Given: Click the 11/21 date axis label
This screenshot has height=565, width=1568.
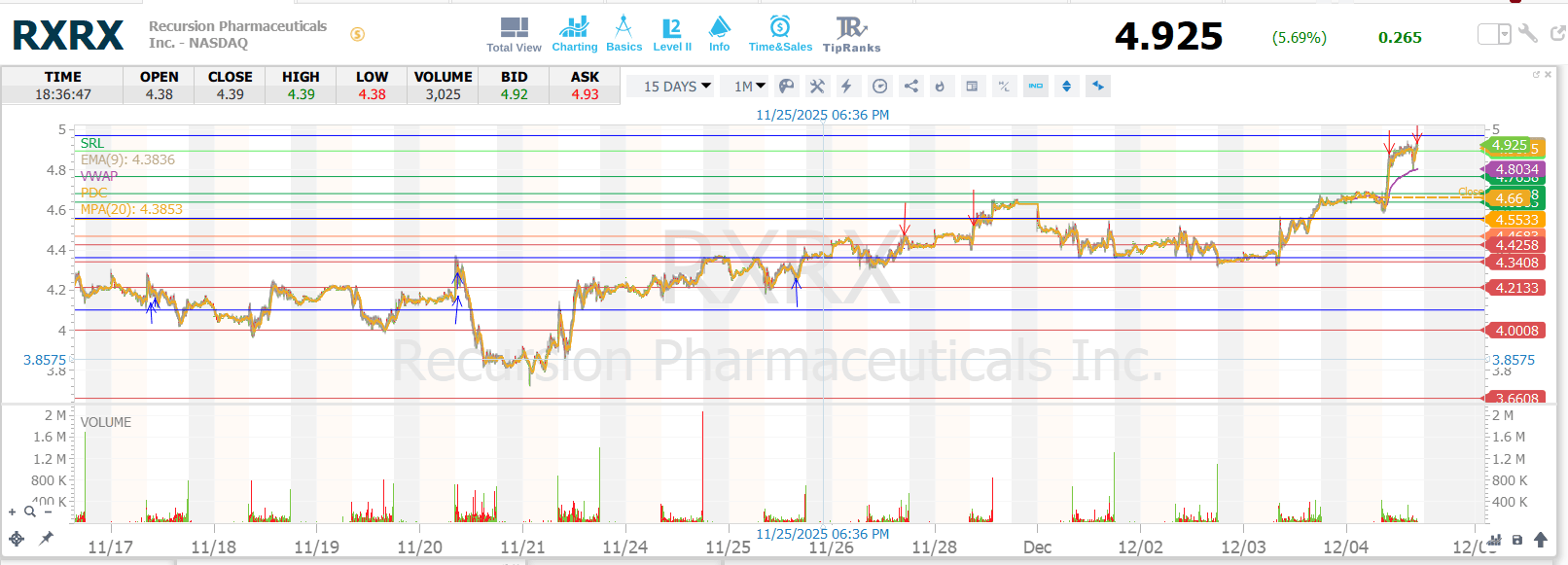Looking at the screenshot, I should point(522,547).
